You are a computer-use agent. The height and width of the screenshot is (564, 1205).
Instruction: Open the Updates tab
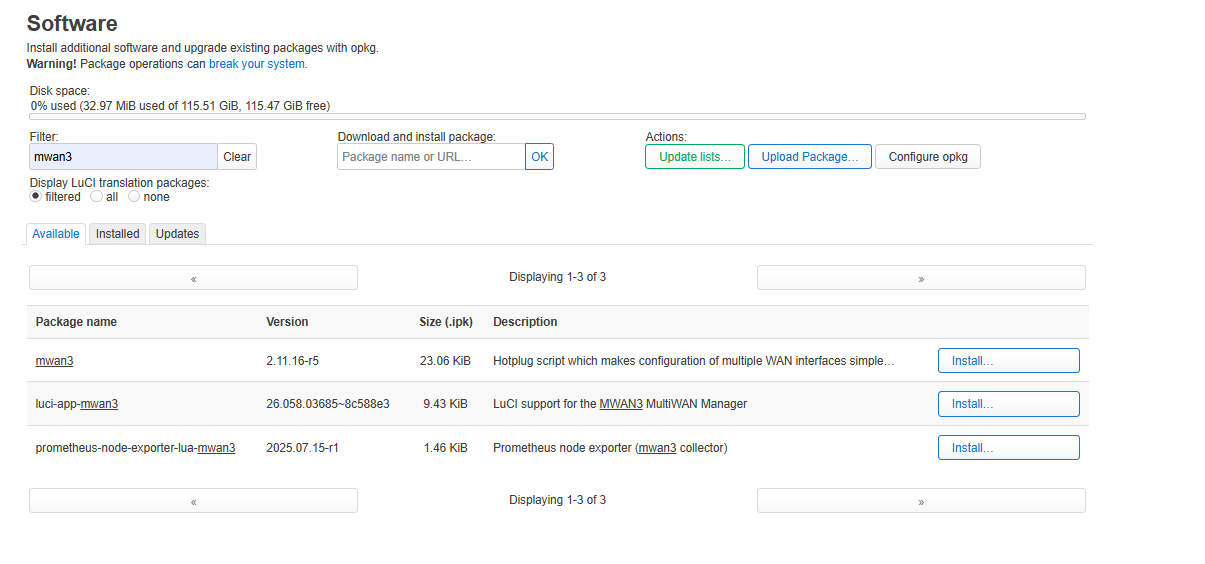[x=177, y=234]
